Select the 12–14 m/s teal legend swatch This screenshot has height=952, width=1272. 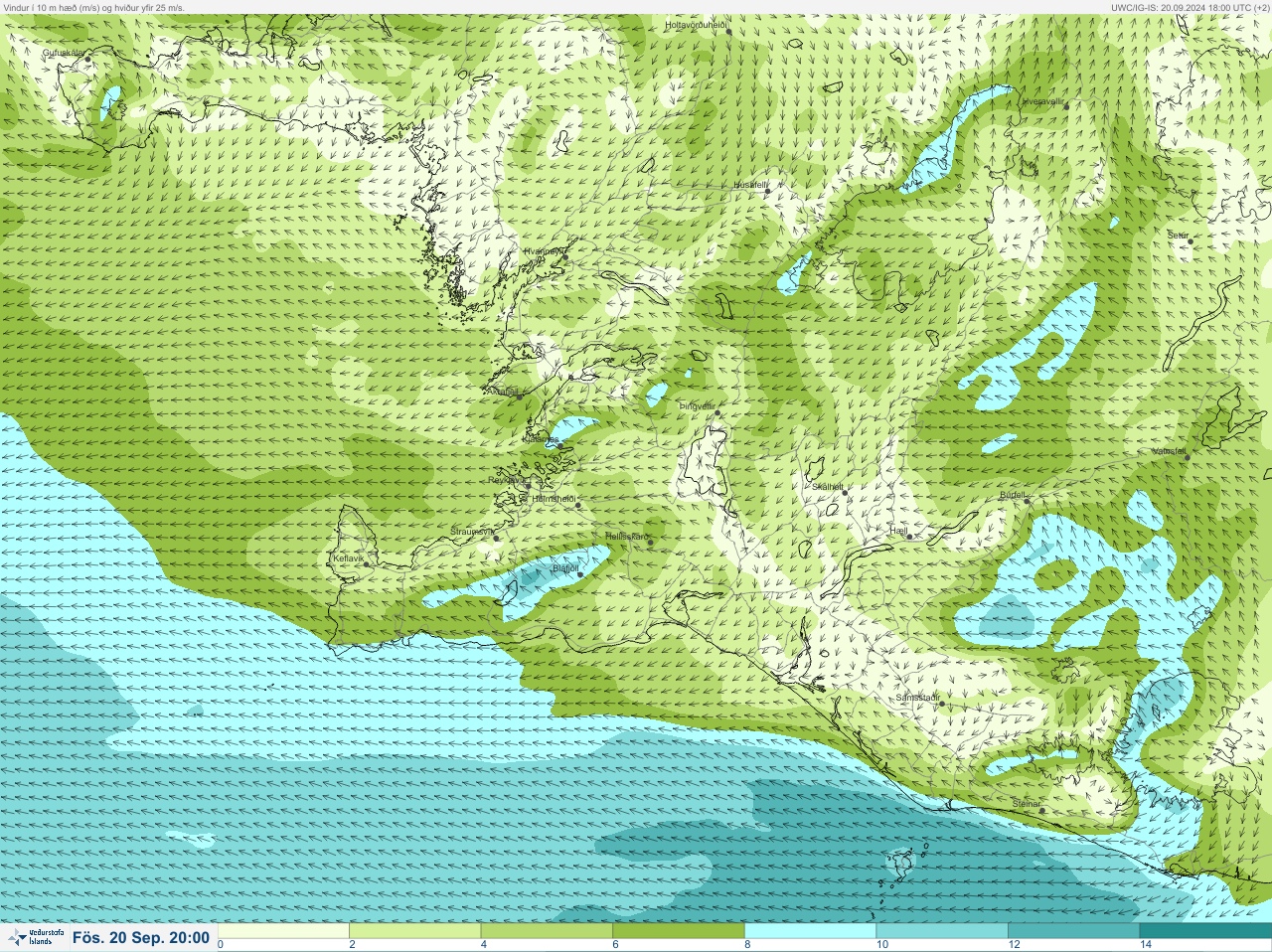[x=1073, y=931]
